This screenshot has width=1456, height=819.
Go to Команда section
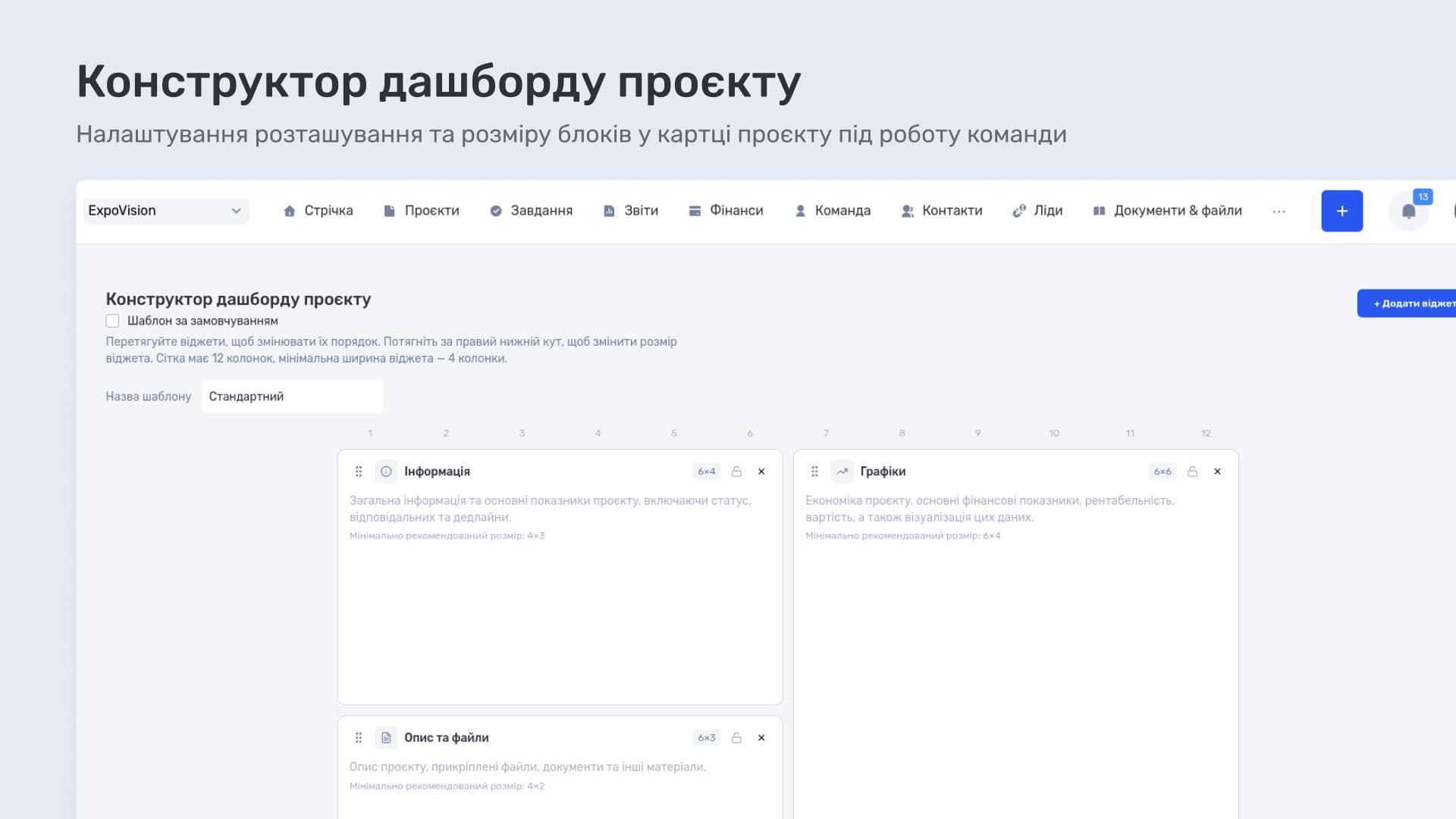tap(833, 211)
